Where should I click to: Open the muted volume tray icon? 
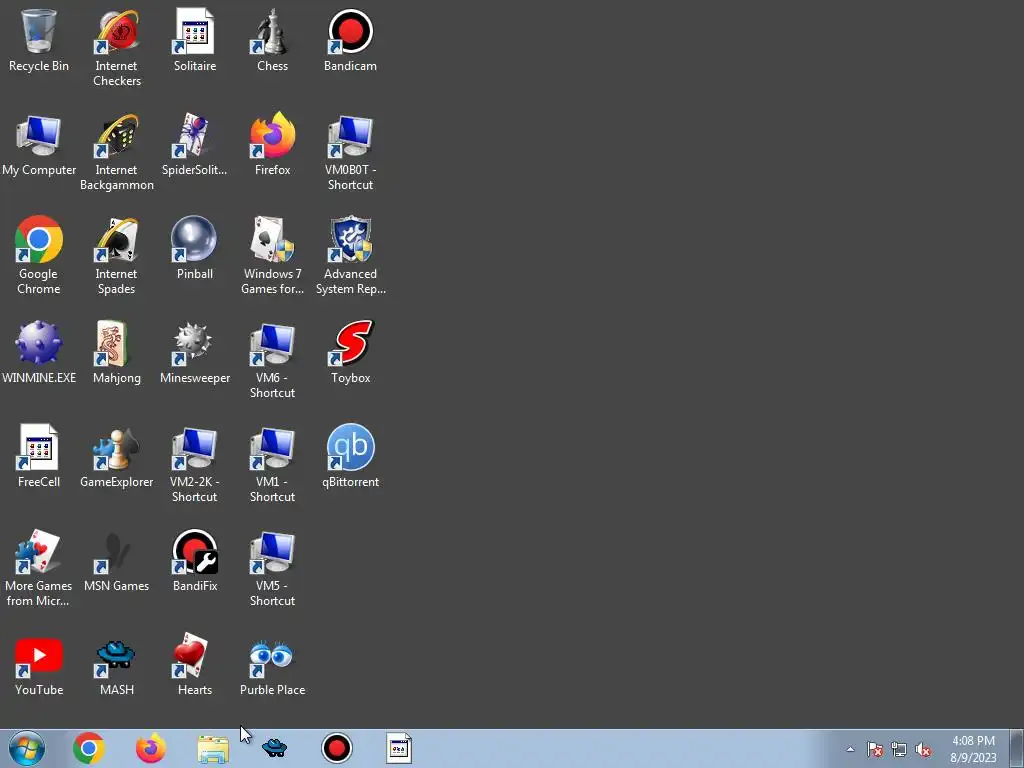pyautogui.click(x=923, y=749)
